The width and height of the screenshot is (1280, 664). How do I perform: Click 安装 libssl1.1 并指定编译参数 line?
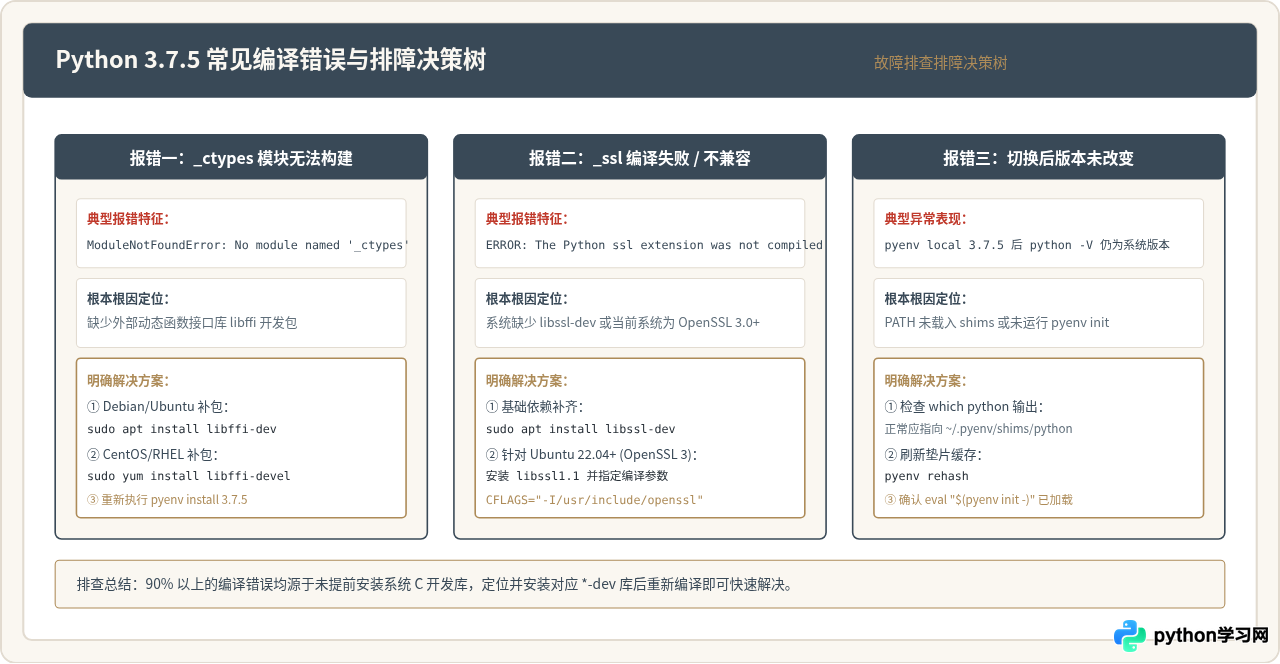577,476
